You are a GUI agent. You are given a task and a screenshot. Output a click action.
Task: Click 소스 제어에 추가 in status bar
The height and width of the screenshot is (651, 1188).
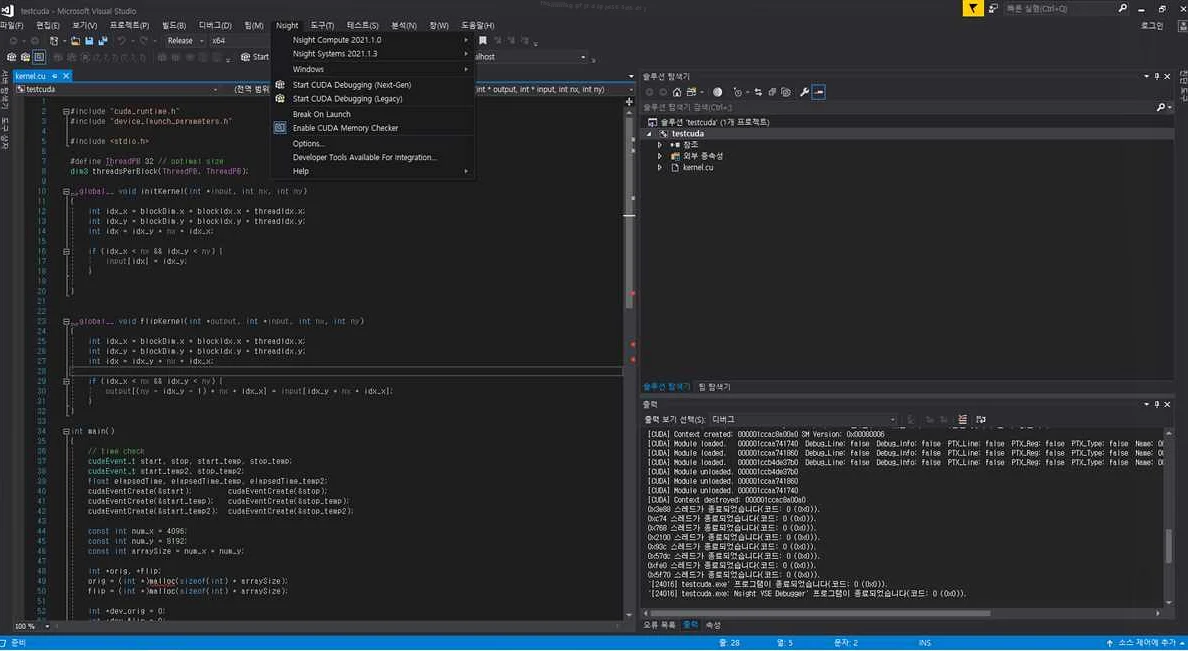pyautogui.click(x=1145, y=643)
